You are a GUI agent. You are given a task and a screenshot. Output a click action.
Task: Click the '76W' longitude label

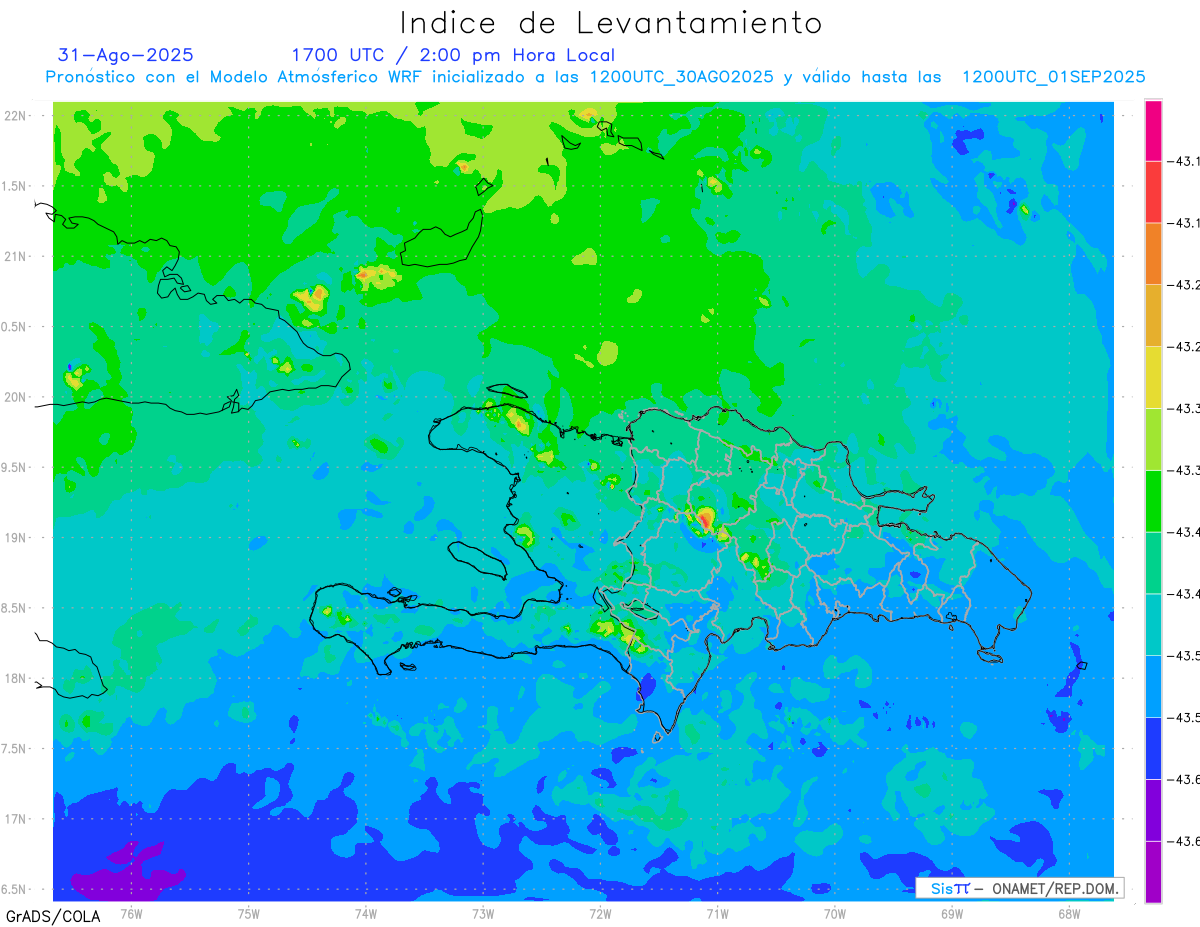pos(131,913)
